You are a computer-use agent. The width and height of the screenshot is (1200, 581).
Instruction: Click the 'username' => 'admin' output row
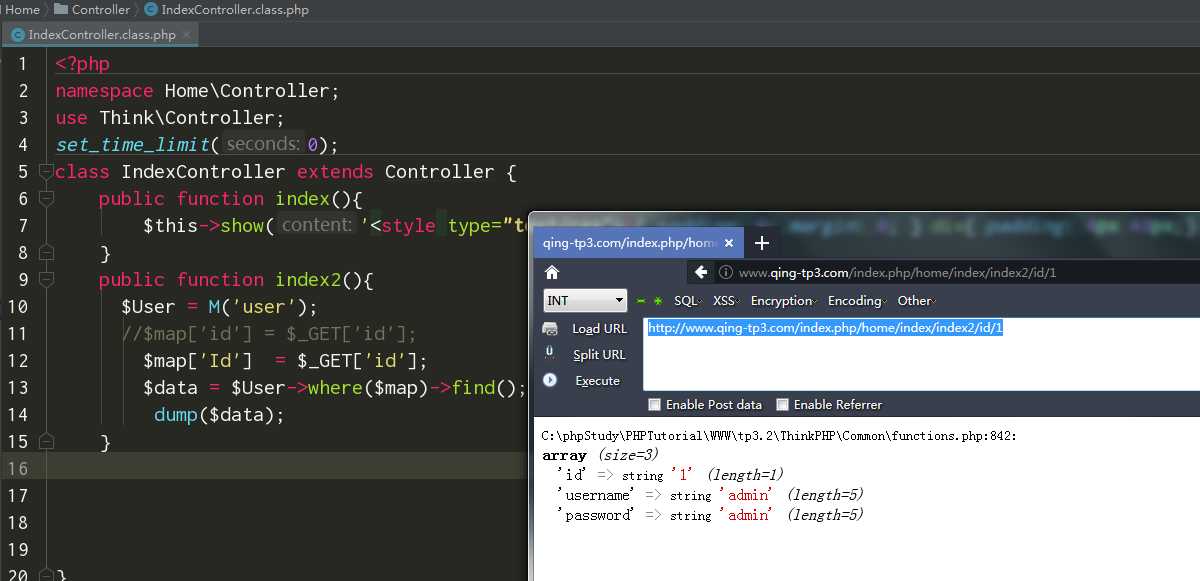(x=709, y=495)
